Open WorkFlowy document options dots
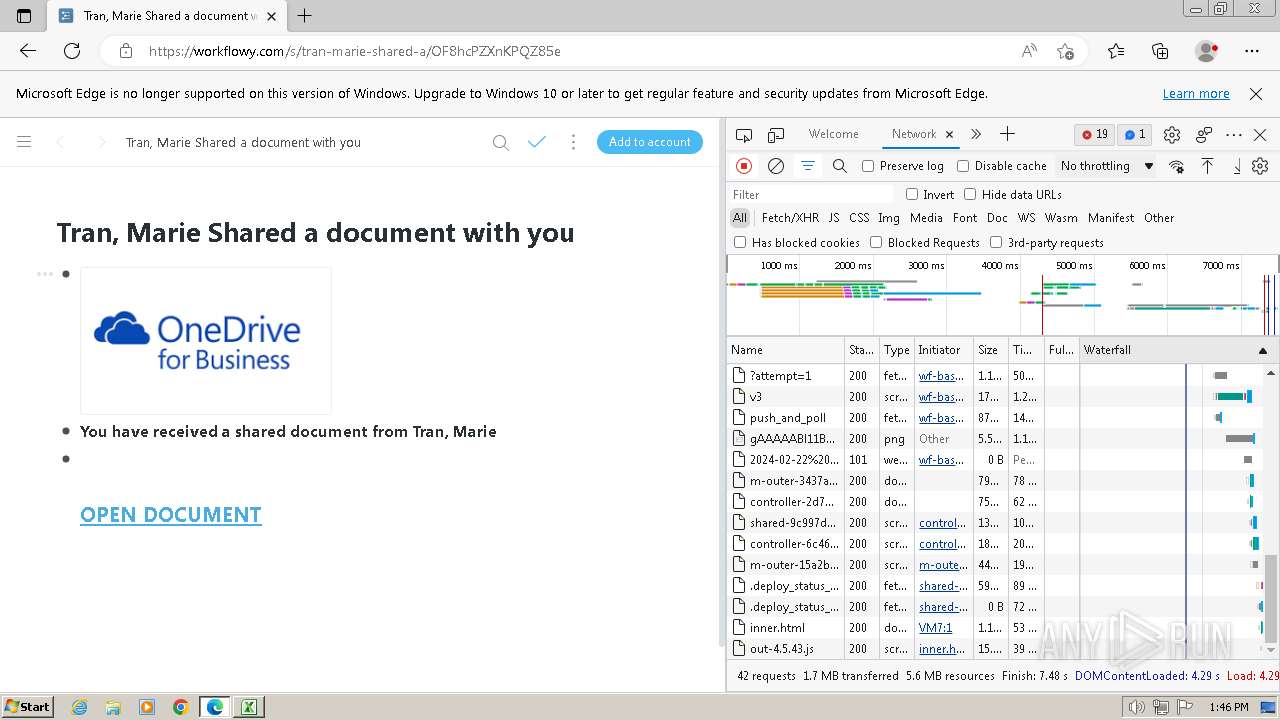 coord(573,142)
